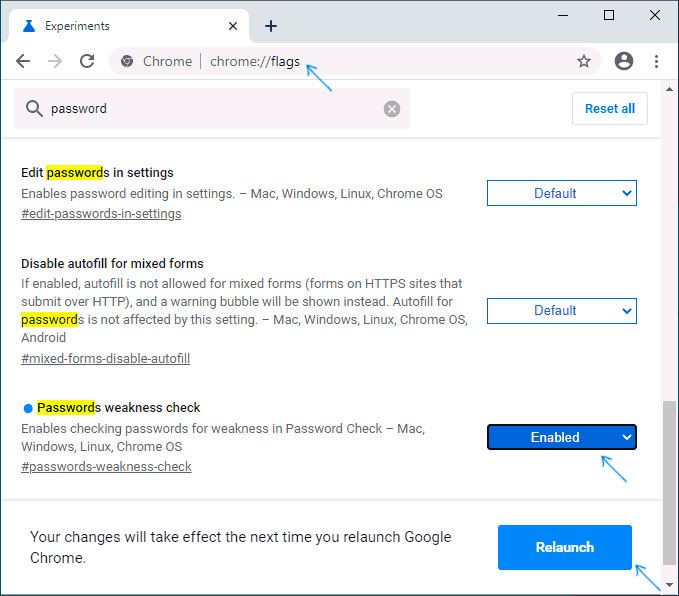Reload the page with refresh icon
The width and height of the screenshot is (679, 596).
coord(87,61)
